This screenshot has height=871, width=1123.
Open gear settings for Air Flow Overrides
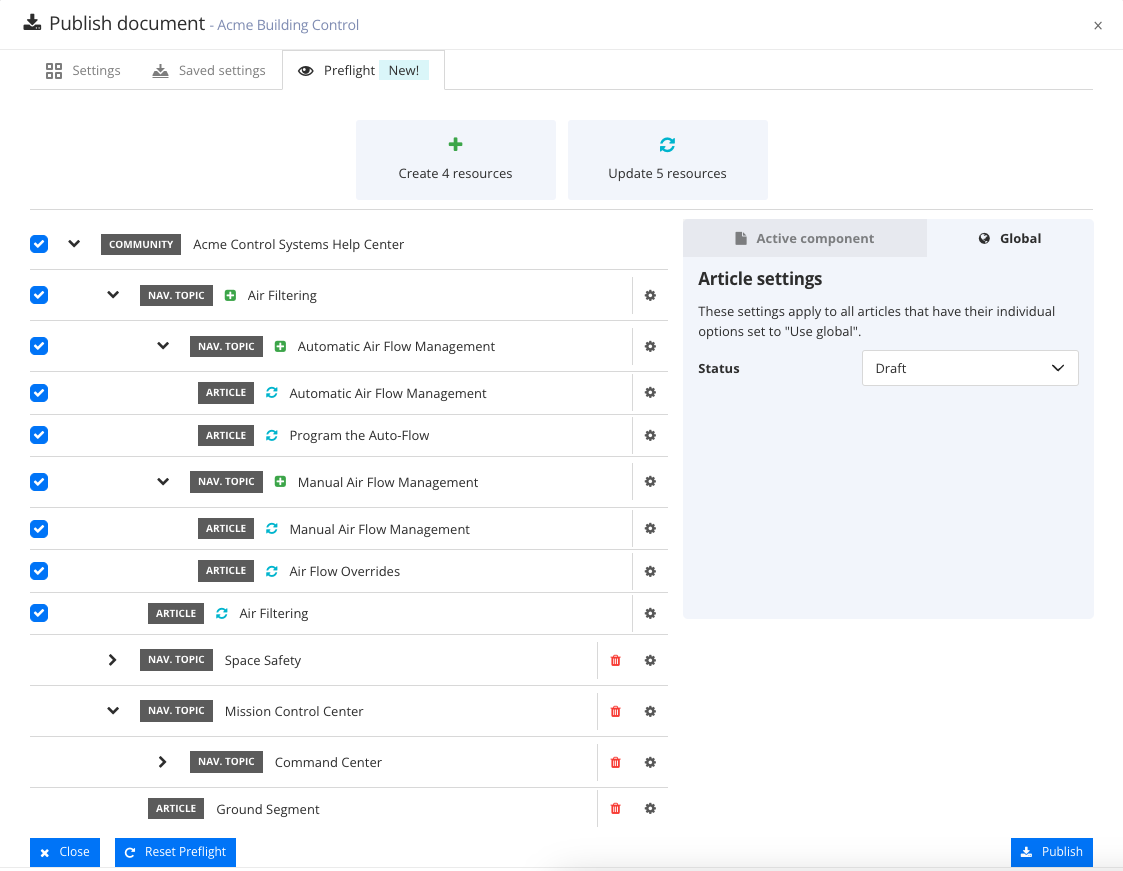[650, 571]
